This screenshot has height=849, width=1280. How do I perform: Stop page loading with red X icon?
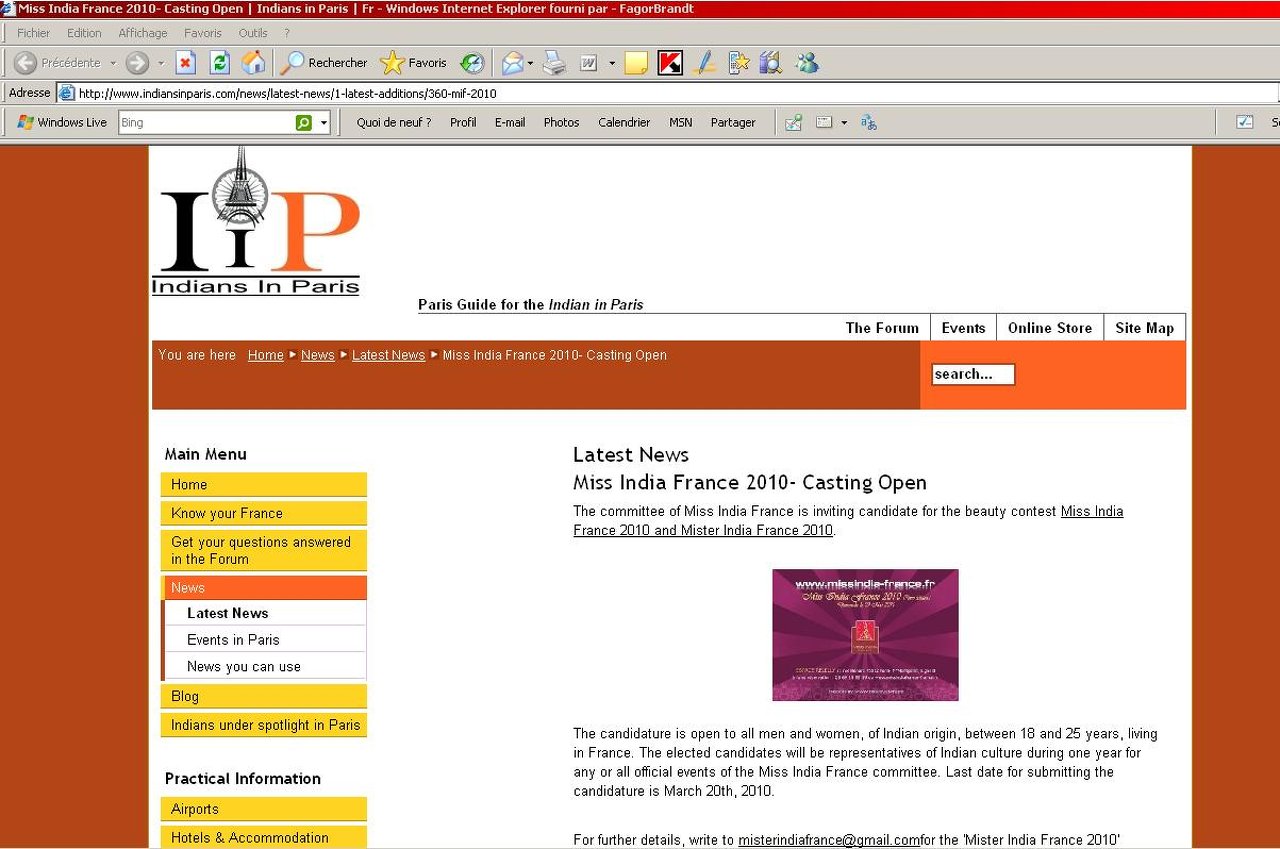[x=186, y=63]
